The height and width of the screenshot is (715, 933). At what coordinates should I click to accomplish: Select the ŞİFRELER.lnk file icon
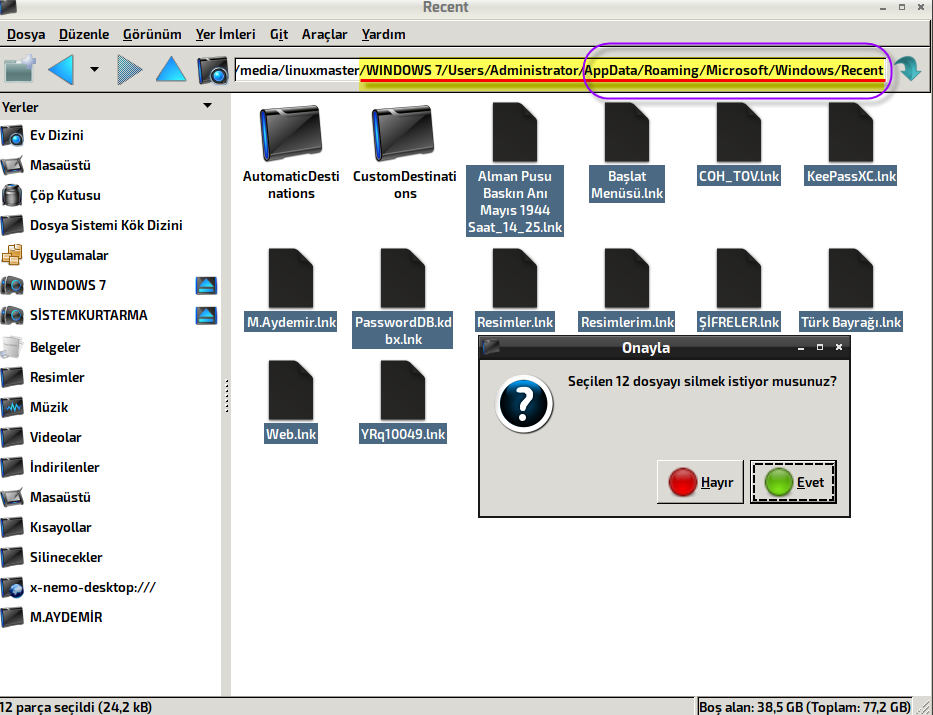pyautogui.click(x=738, y=278)
